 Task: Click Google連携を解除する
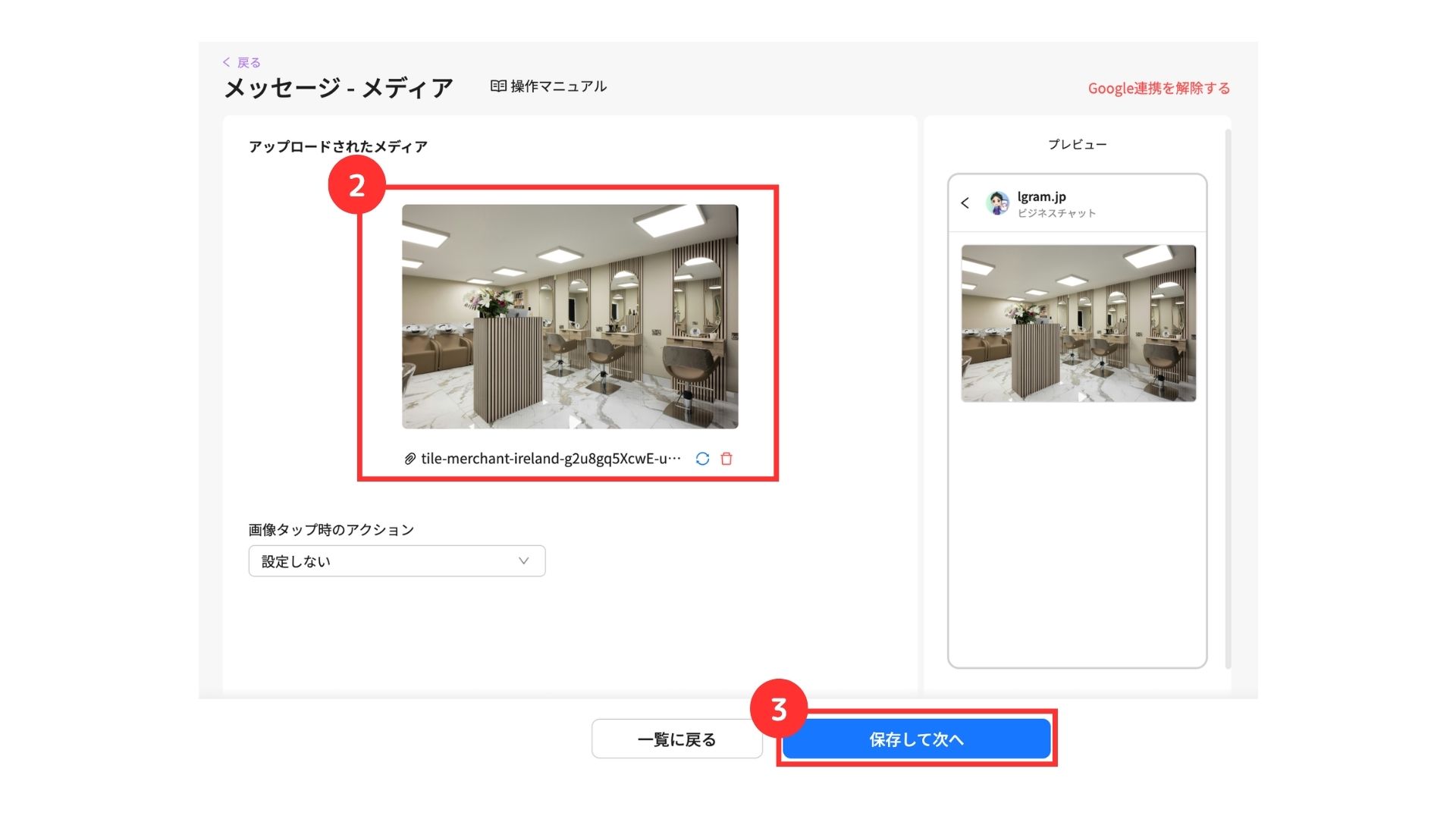pyautogui.click(x=1159, y=88)
